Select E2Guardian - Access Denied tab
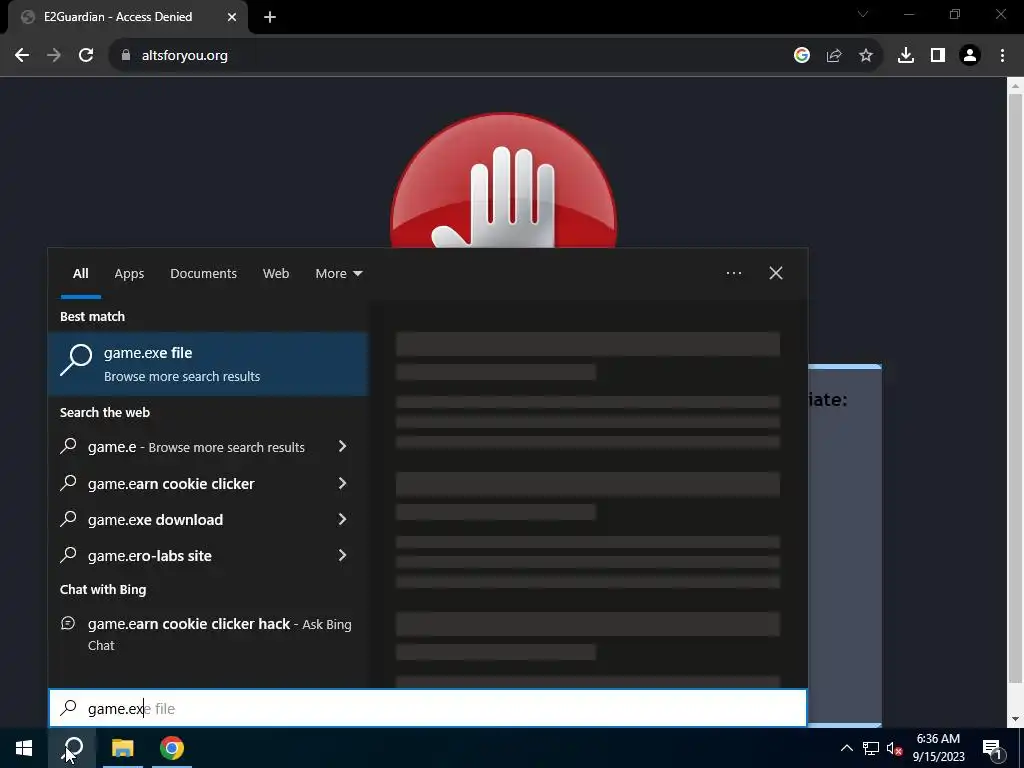The image size is (1024, 768). (x=128, y=17)
